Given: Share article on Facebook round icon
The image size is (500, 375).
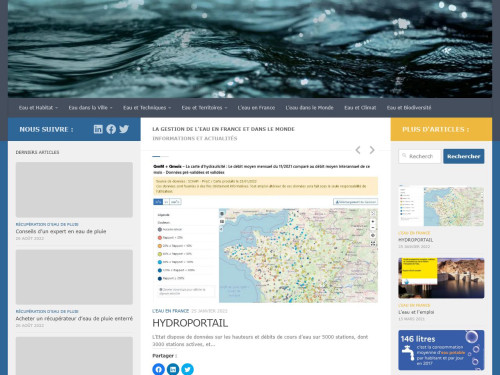Looking at the screenshot, I should pyautogui.click(x=159, y=369).
